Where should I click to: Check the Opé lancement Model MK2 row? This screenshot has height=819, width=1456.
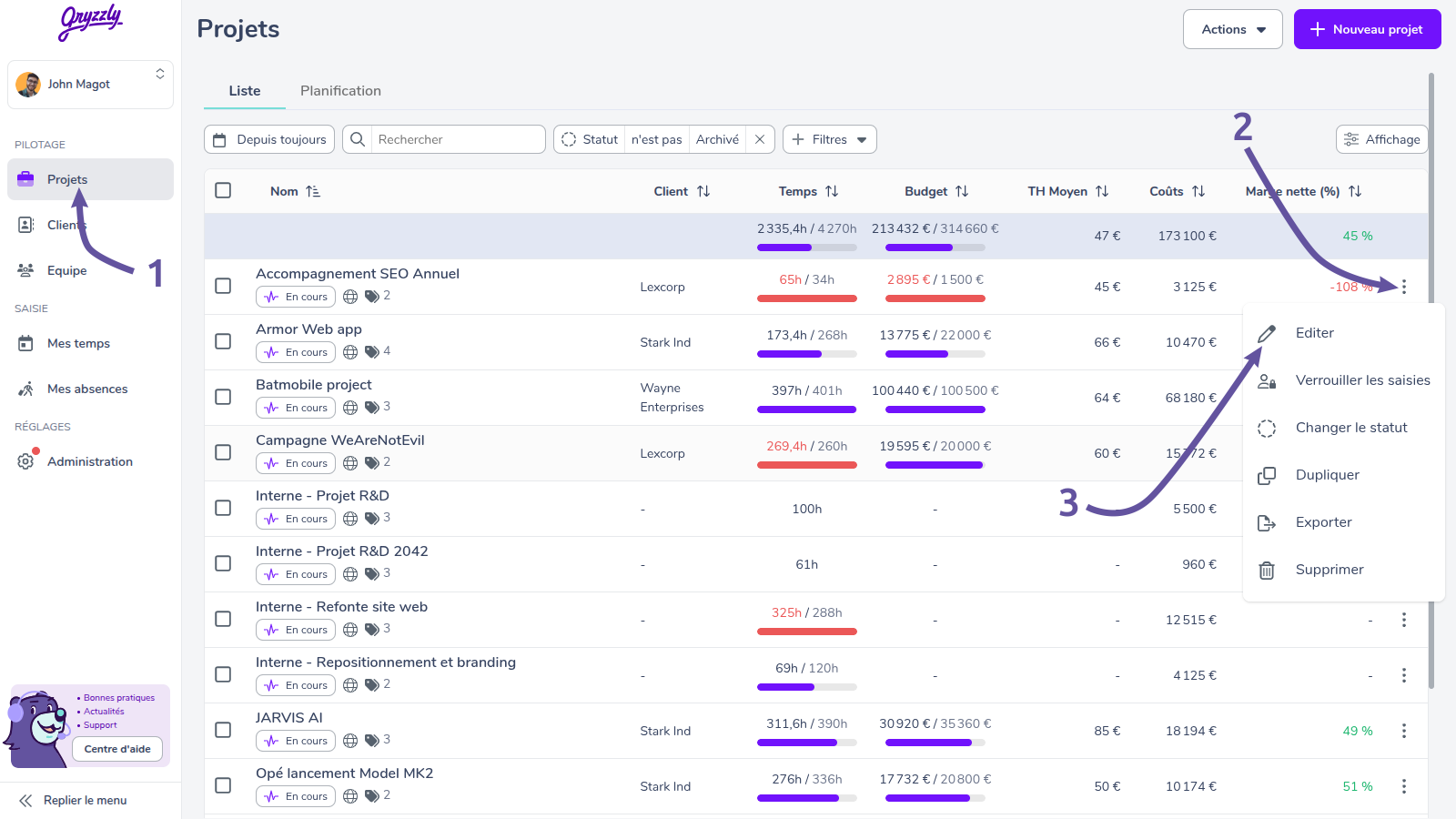point(223,785)
